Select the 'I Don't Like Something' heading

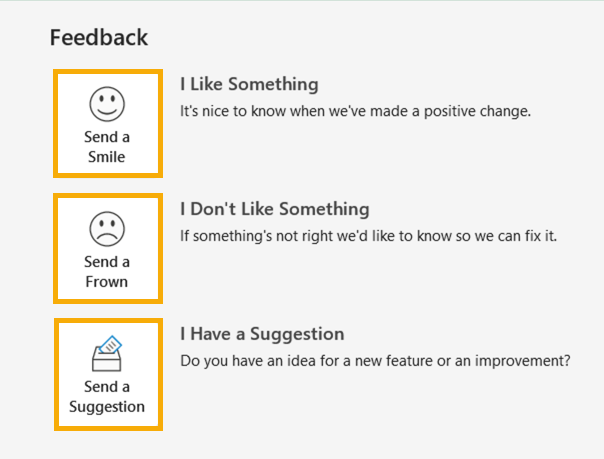274,209
